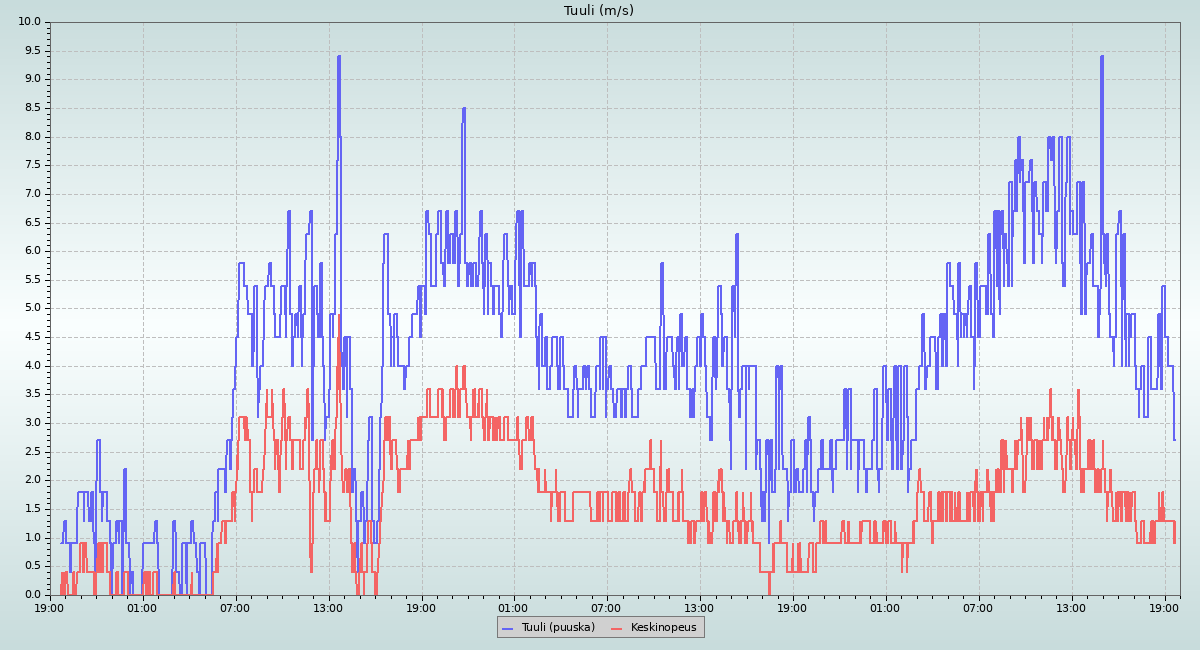The height and width of the screenshot is (650, 1200).
Task: Click the red line swatch in legend
Action: [x=617, y=628]
